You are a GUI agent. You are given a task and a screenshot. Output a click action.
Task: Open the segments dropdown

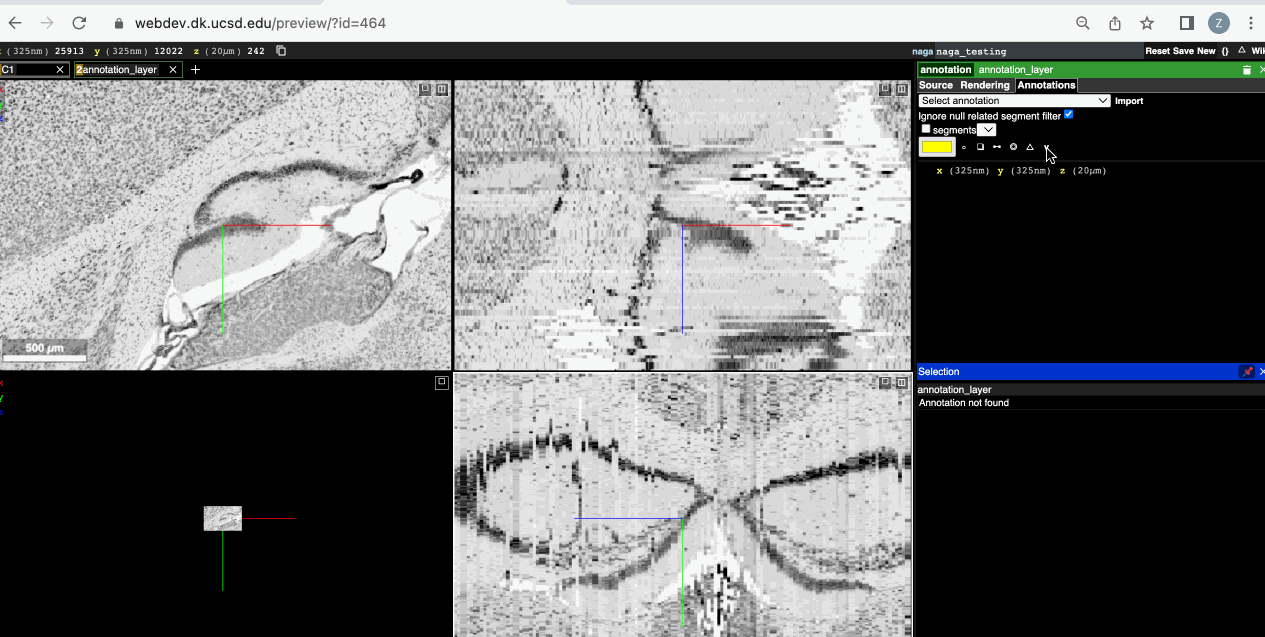[987, 130]
